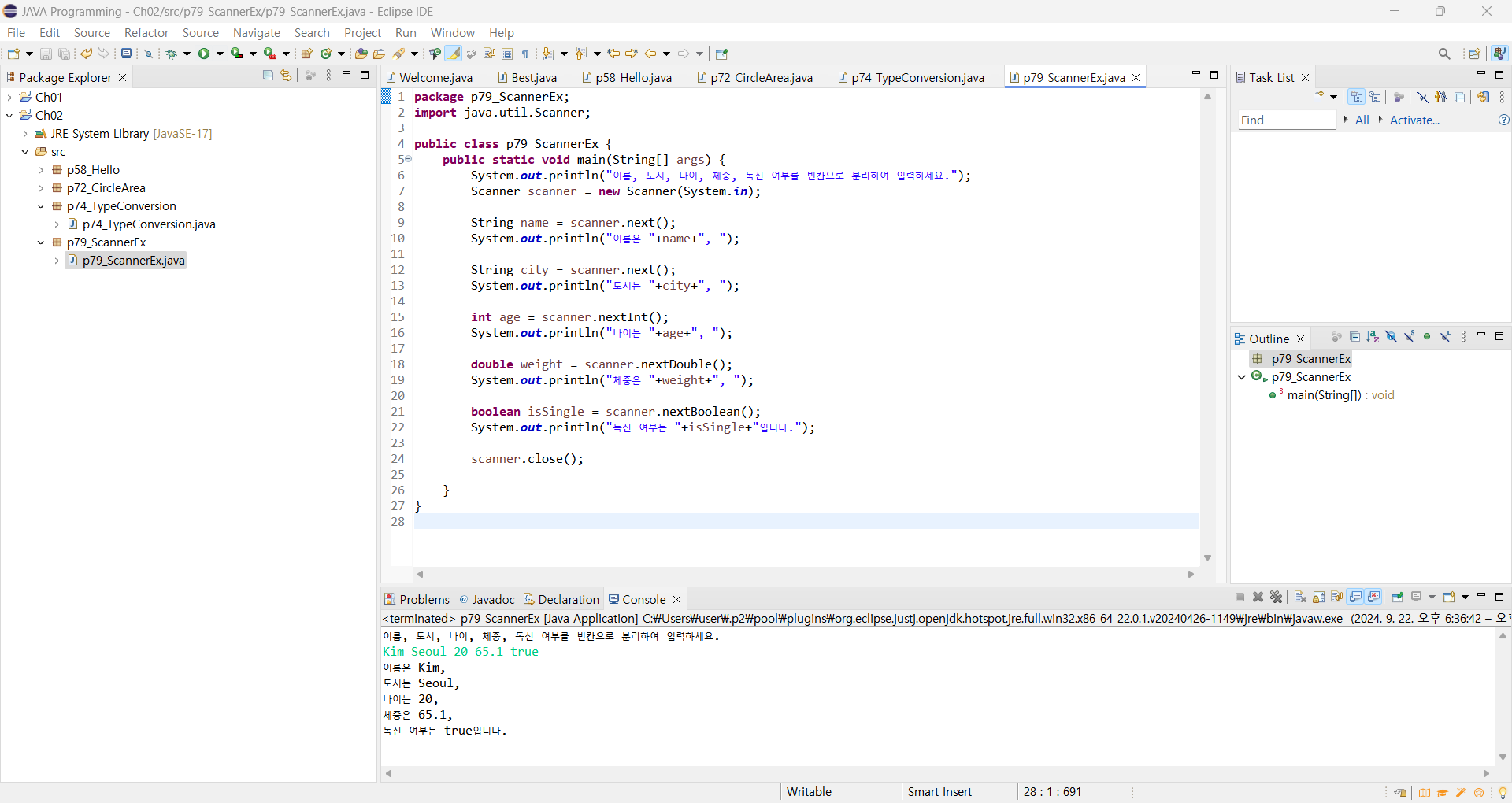Click the Search toolbar icon with flashlight

point(399,54)
